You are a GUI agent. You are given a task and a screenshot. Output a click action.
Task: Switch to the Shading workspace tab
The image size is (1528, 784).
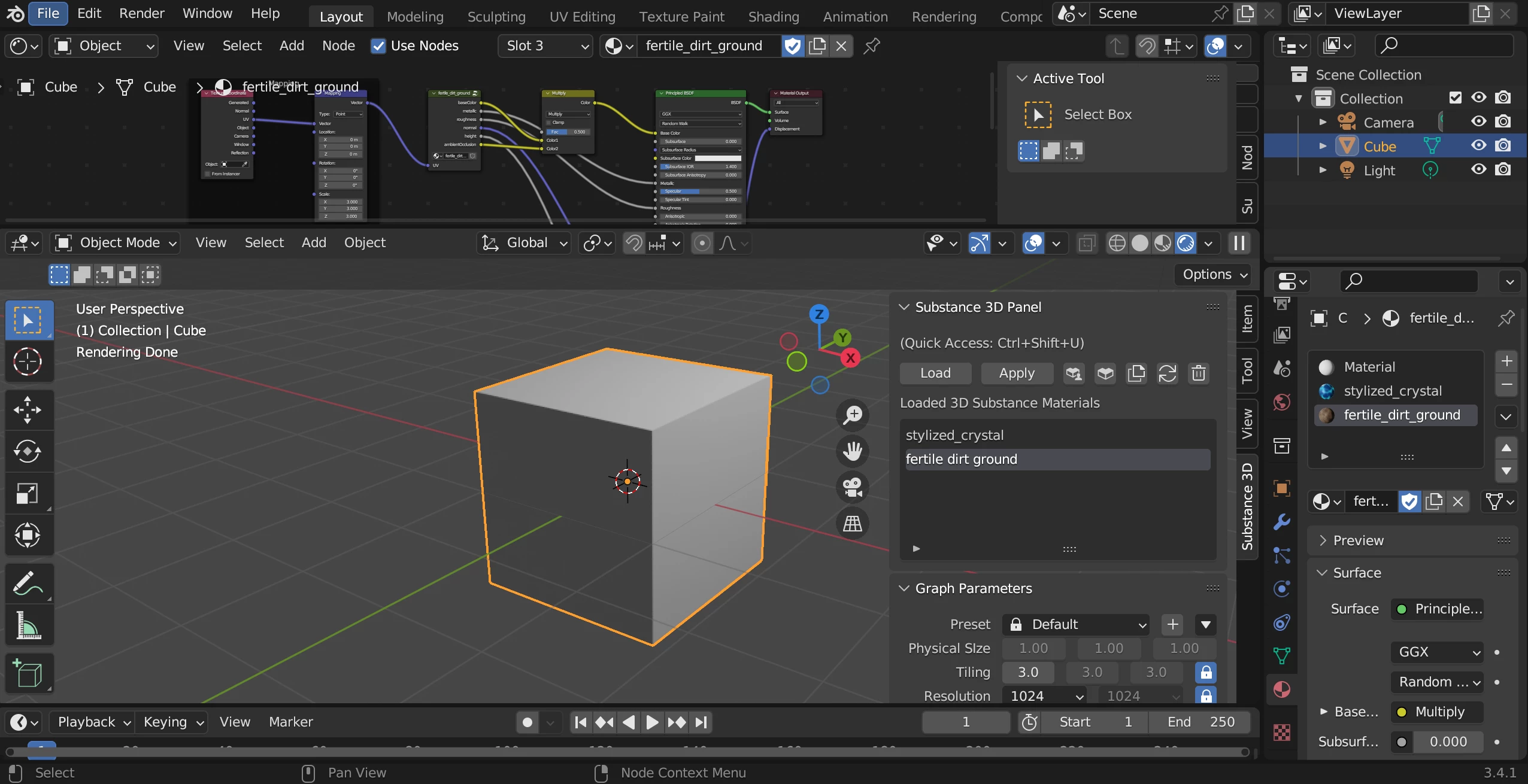pyautogui.click(x=773, y=17)
